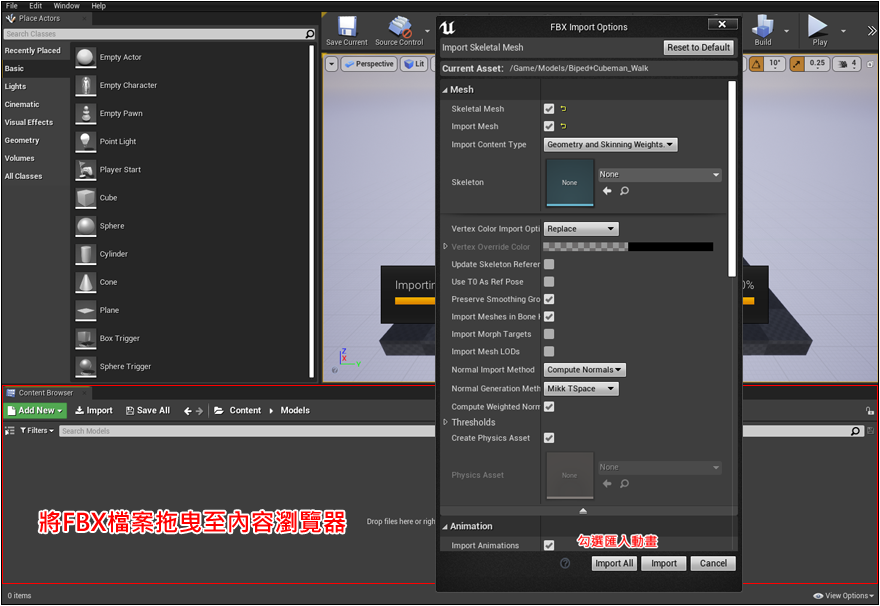
Task: Open the Window menu
Action: (66, 6)
